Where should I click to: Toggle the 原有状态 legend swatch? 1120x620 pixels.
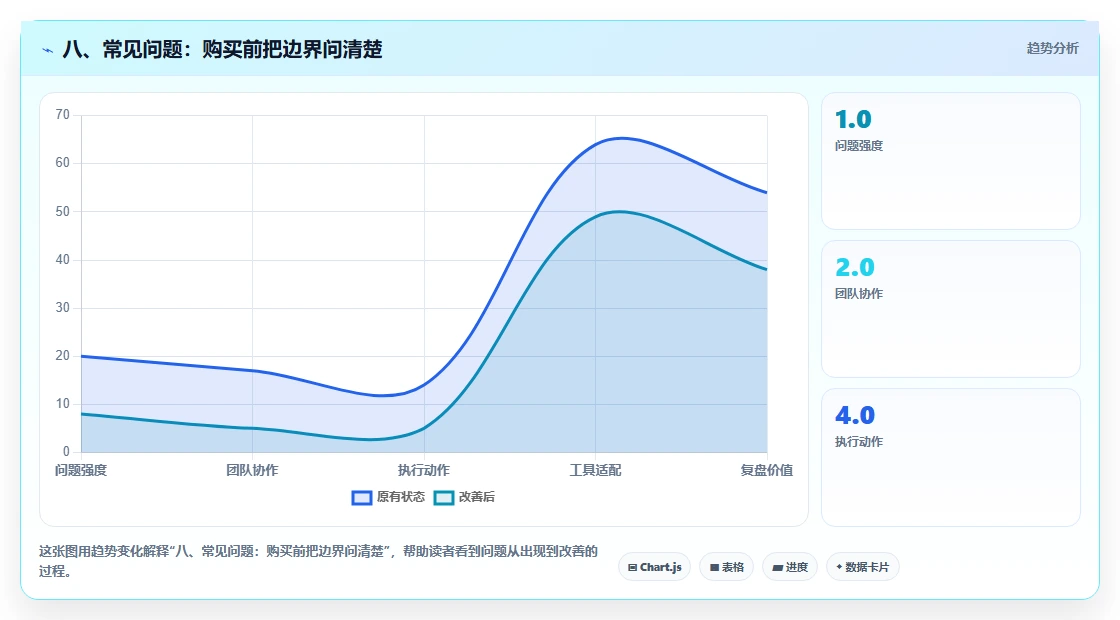[361, 497]
